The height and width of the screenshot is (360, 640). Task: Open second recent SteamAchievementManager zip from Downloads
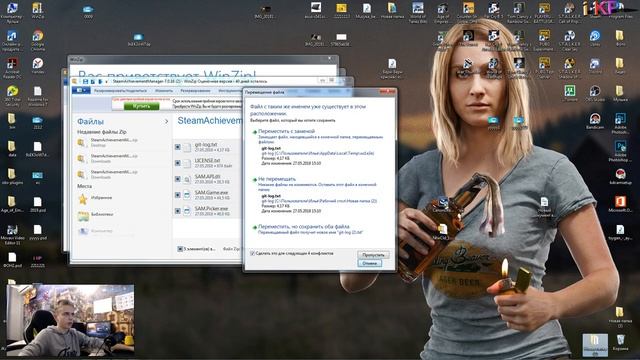pos(107,158)
